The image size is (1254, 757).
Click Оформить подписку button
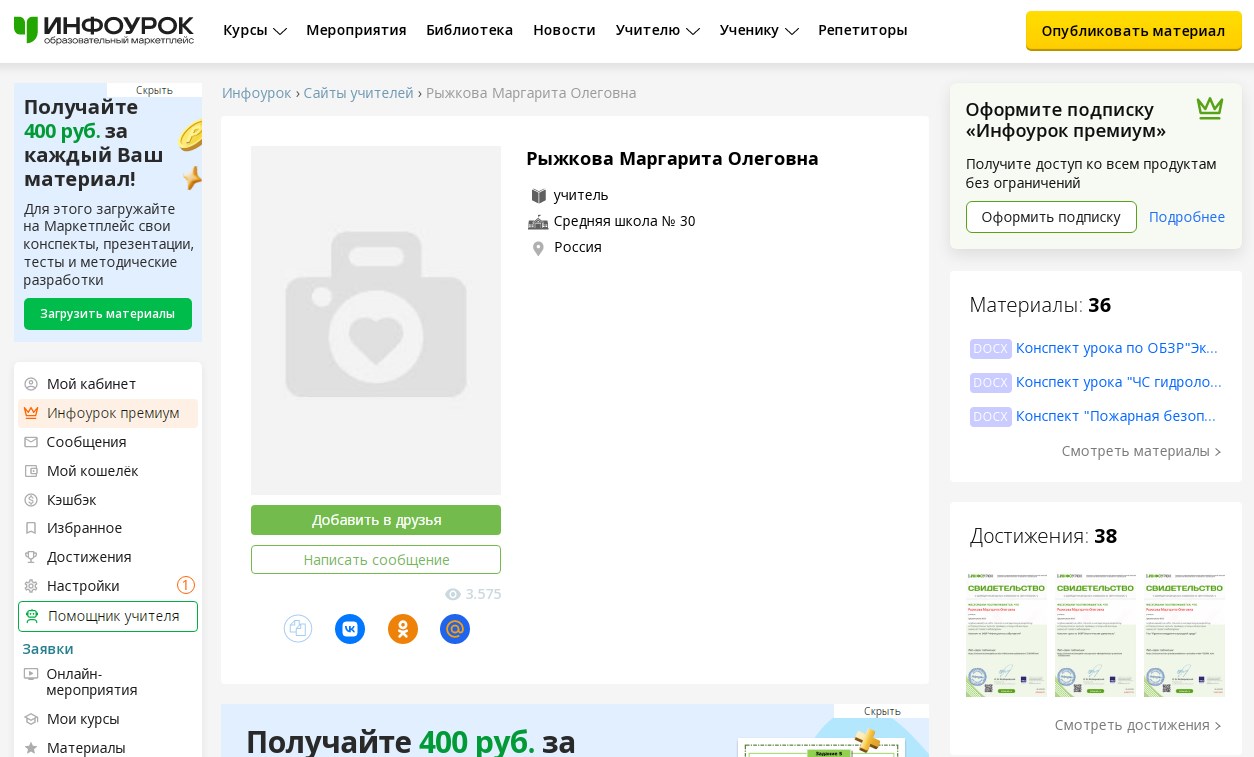[x=1051, y=217]
